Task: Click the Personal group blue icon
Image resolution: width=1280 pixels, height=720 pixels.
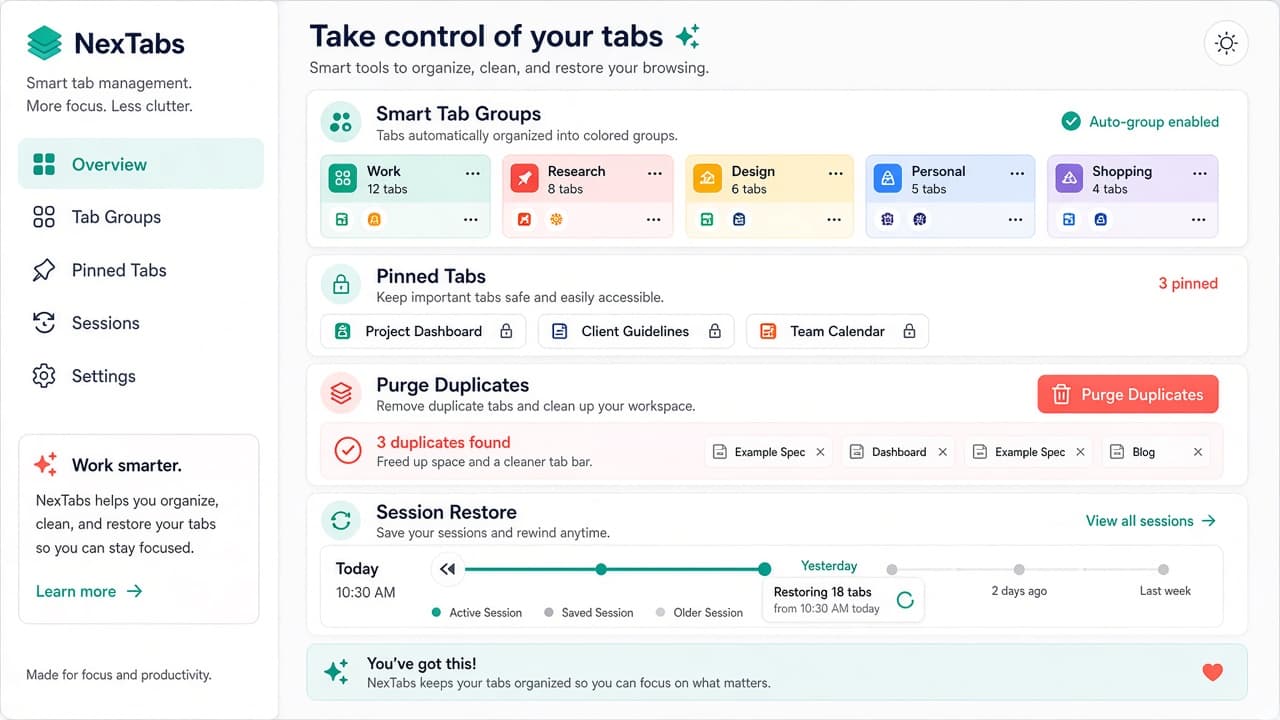Action: [x=887, y=178]
